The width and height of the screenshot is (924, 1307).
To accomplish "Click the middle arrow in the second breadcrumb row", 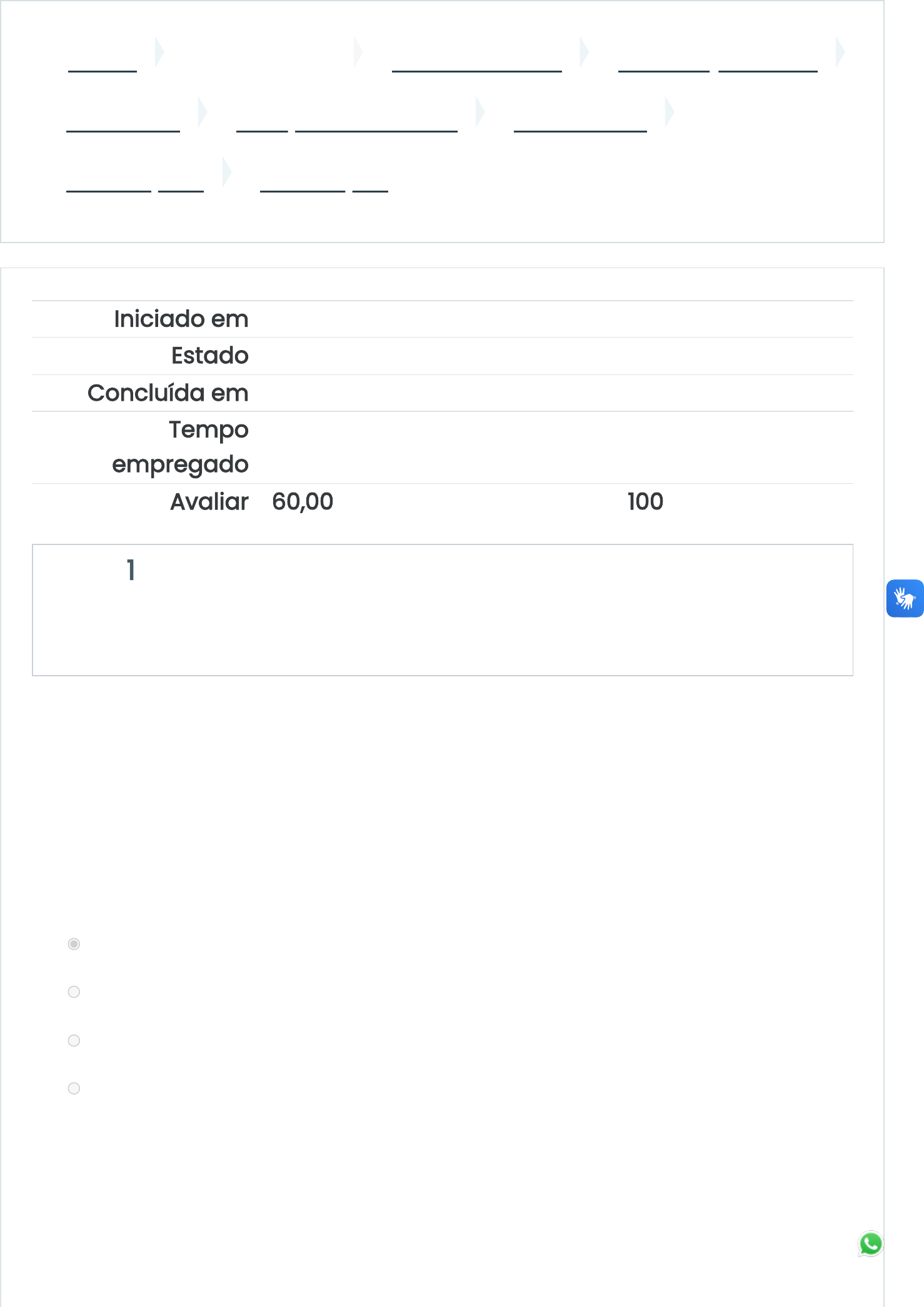I will pos(480,112).
